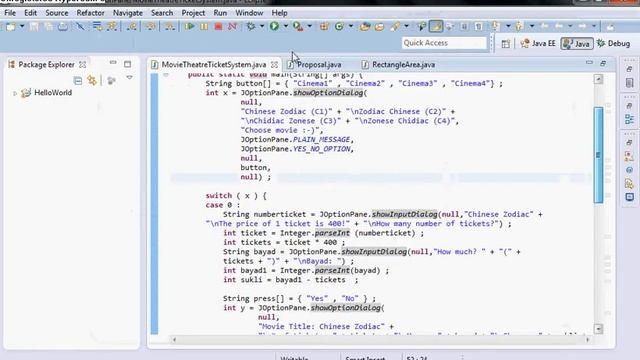Open dropdown arrow beside Debug icon
The height and width of the screenshot is (360, 640).
point(262,27)
